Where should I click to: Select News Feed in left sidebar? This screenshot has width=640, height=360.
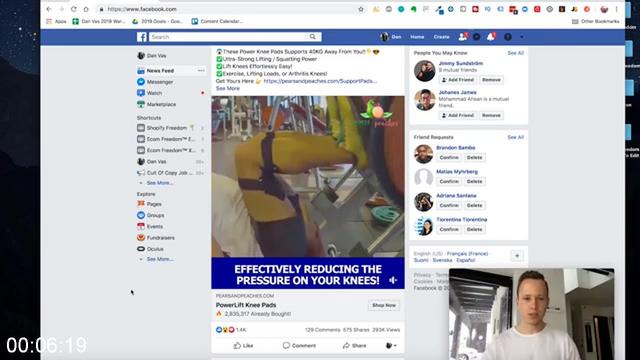[160, 71]
